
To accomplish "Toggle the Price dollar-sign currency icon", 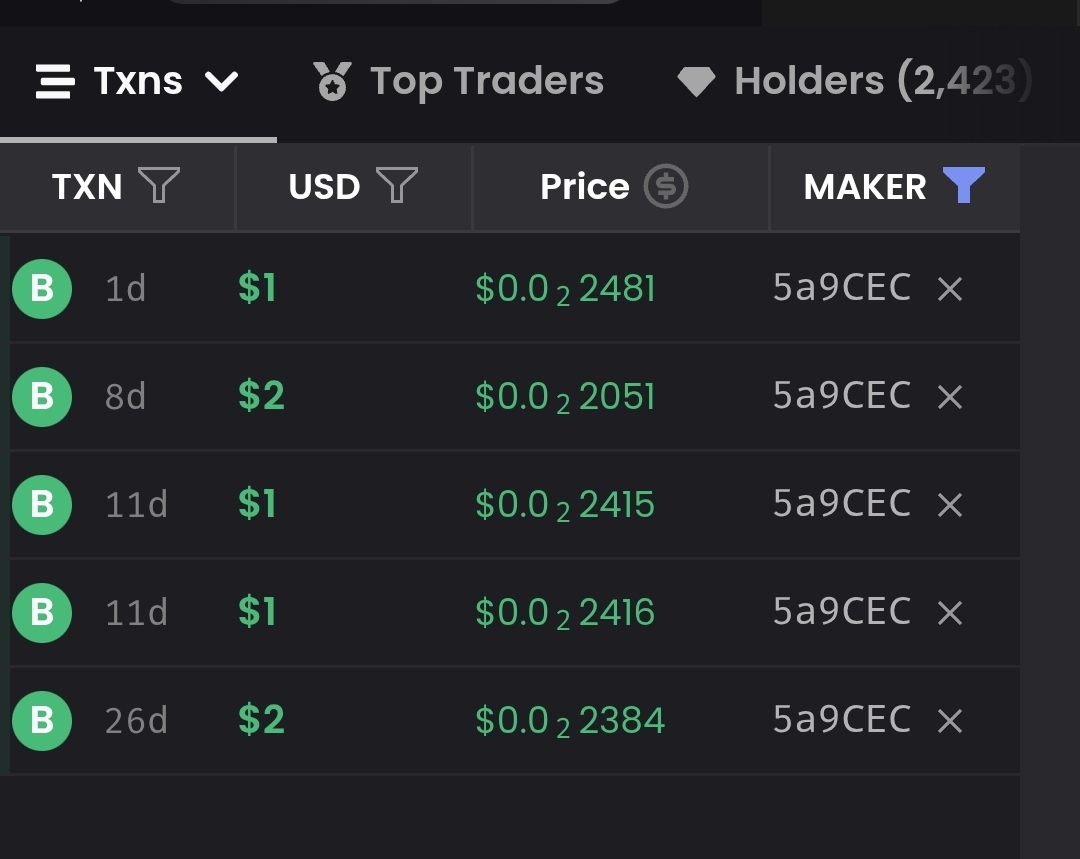I will [x=665, y=186].
